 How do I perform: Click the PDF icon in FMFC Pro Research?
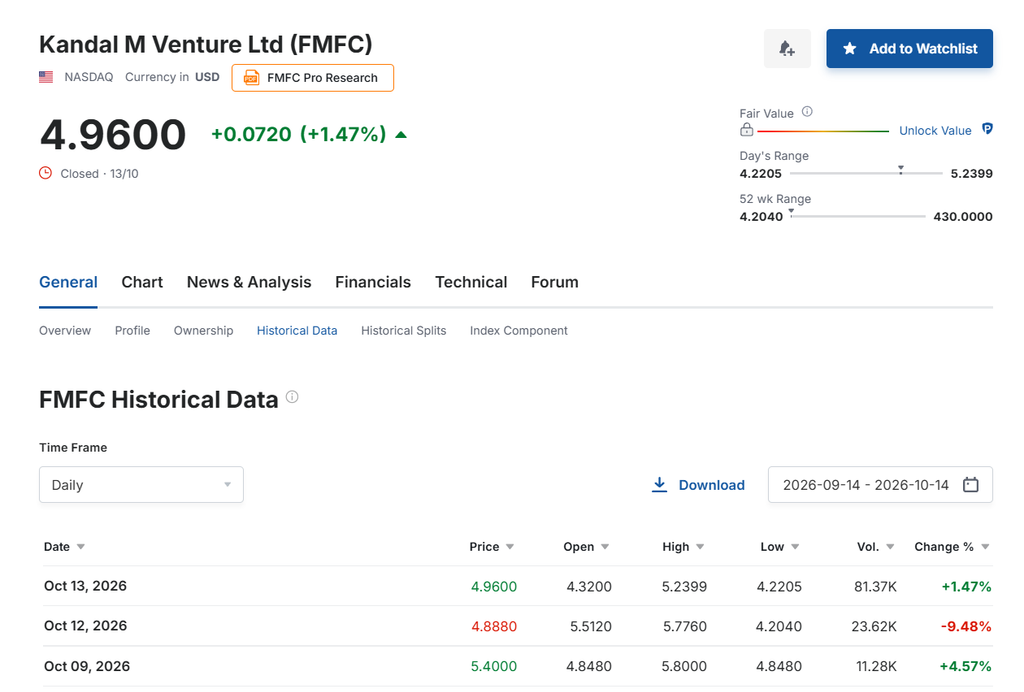click(251, 78)
